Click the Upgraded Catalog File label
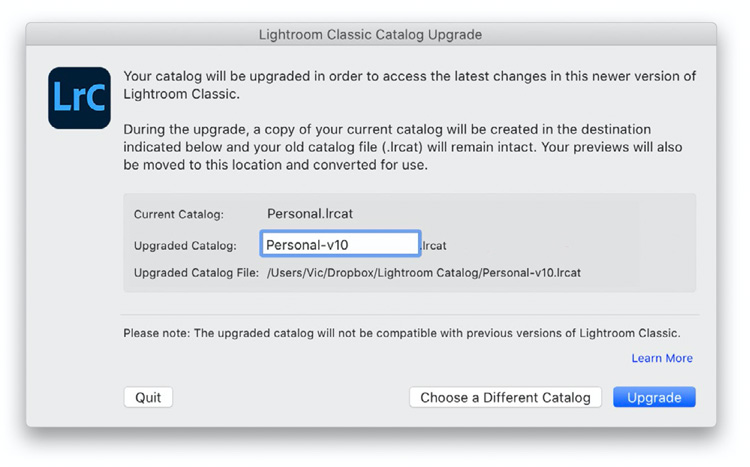This screenshot has height=467, width=750. 196,273
